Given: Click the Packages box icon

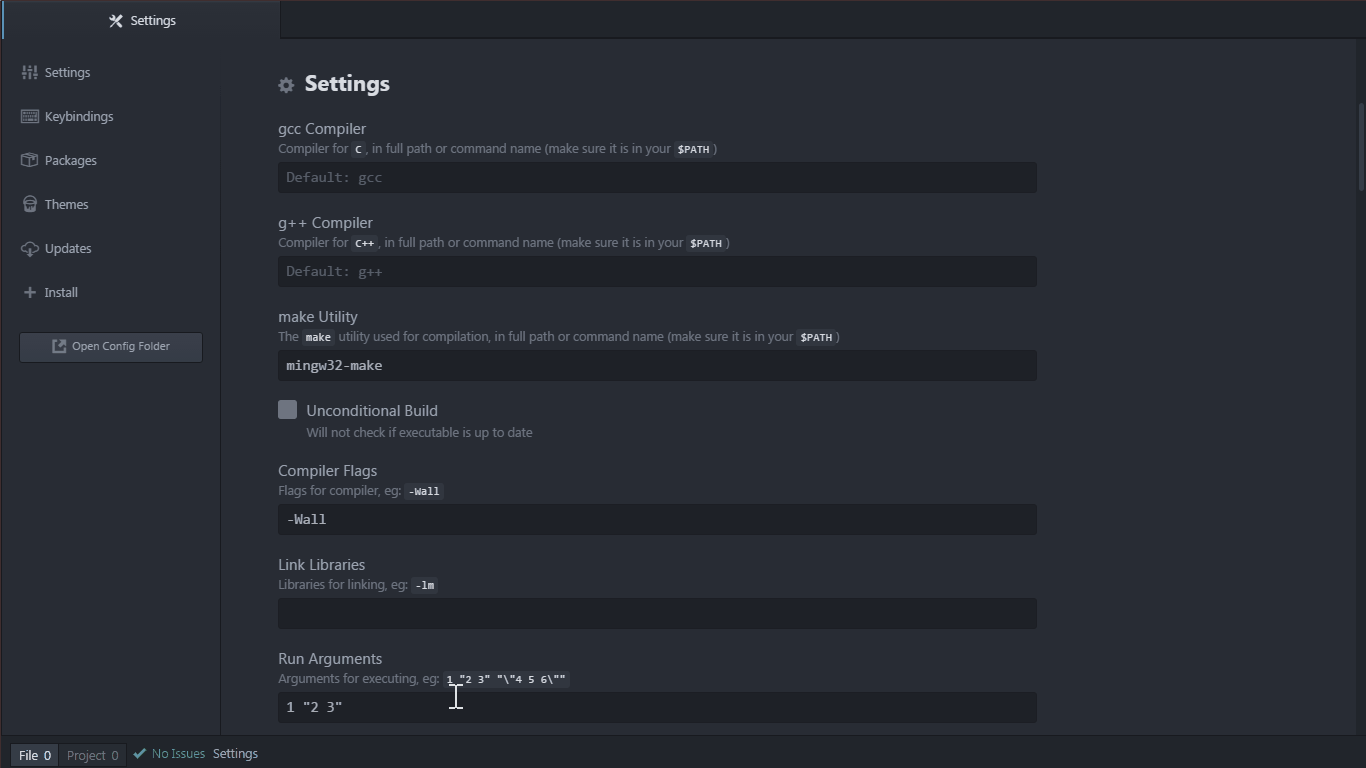Looking at the screenshot, I should (30, 160).
